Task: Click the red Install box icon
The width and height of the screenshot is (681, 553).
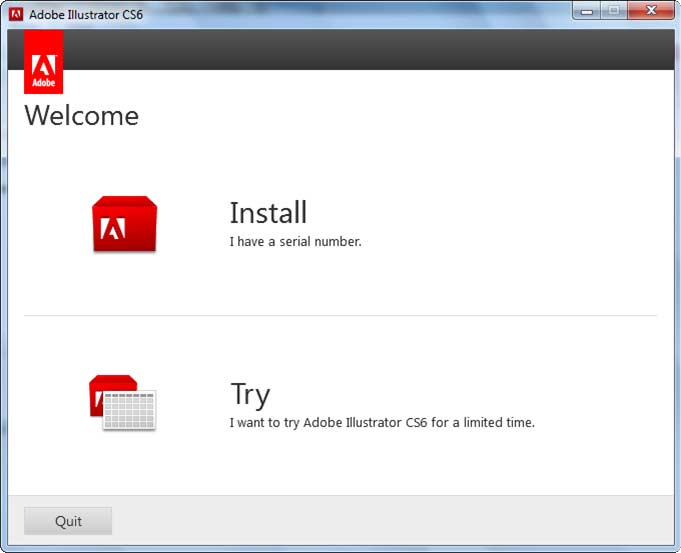Action: coord(124,223)
